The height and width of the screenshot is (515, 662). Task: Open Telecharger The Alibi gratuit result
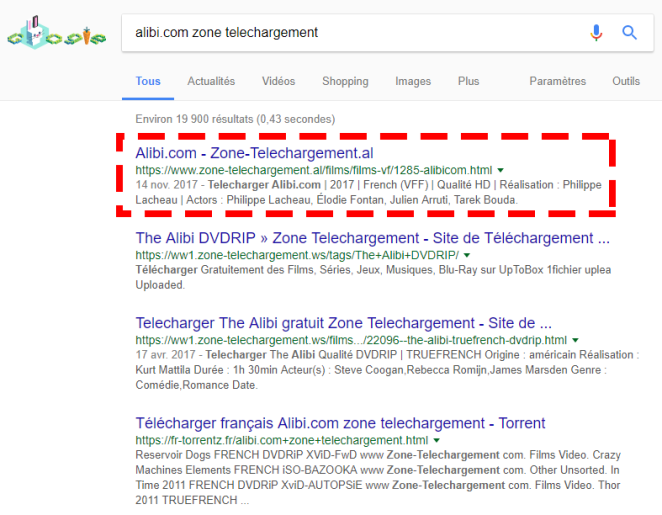pos(343,323)
